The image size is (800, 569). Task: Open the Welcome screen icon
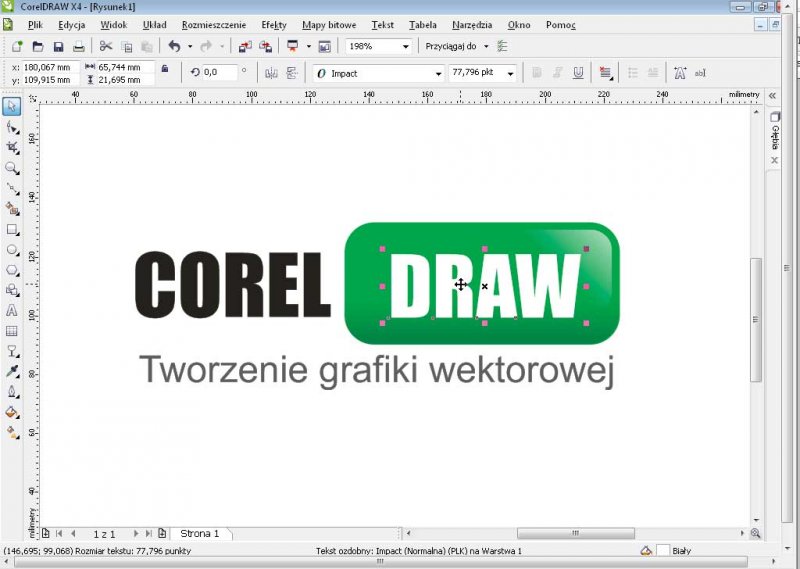(x=324, y=46)
